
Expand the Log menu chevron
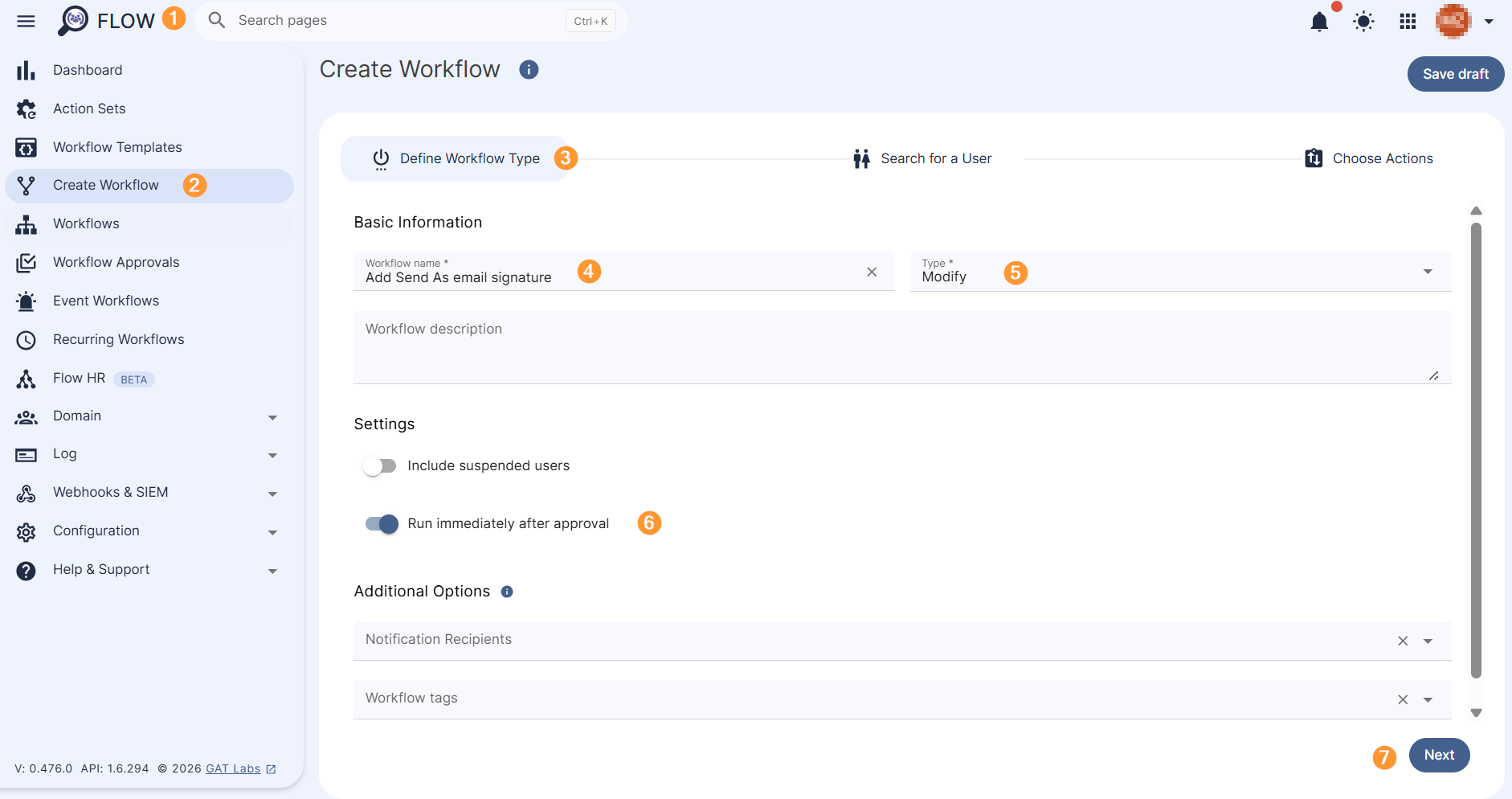coord(272,455)
